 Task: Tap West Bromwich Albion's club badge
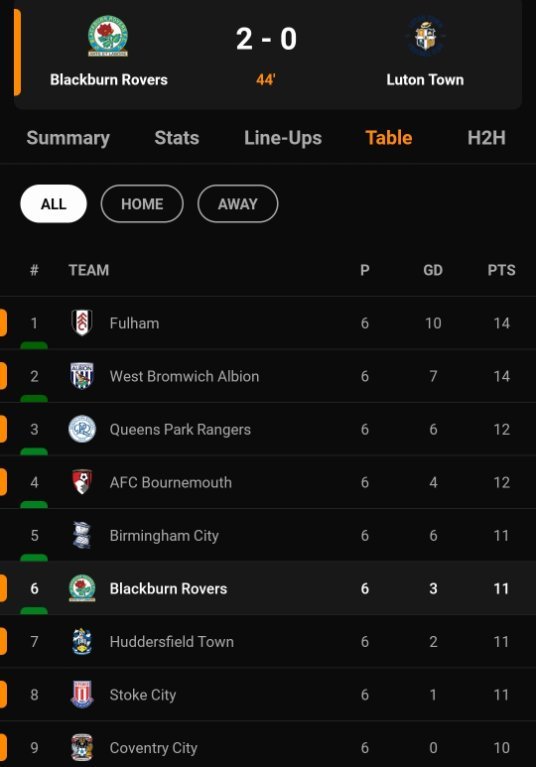click(82, 376)
